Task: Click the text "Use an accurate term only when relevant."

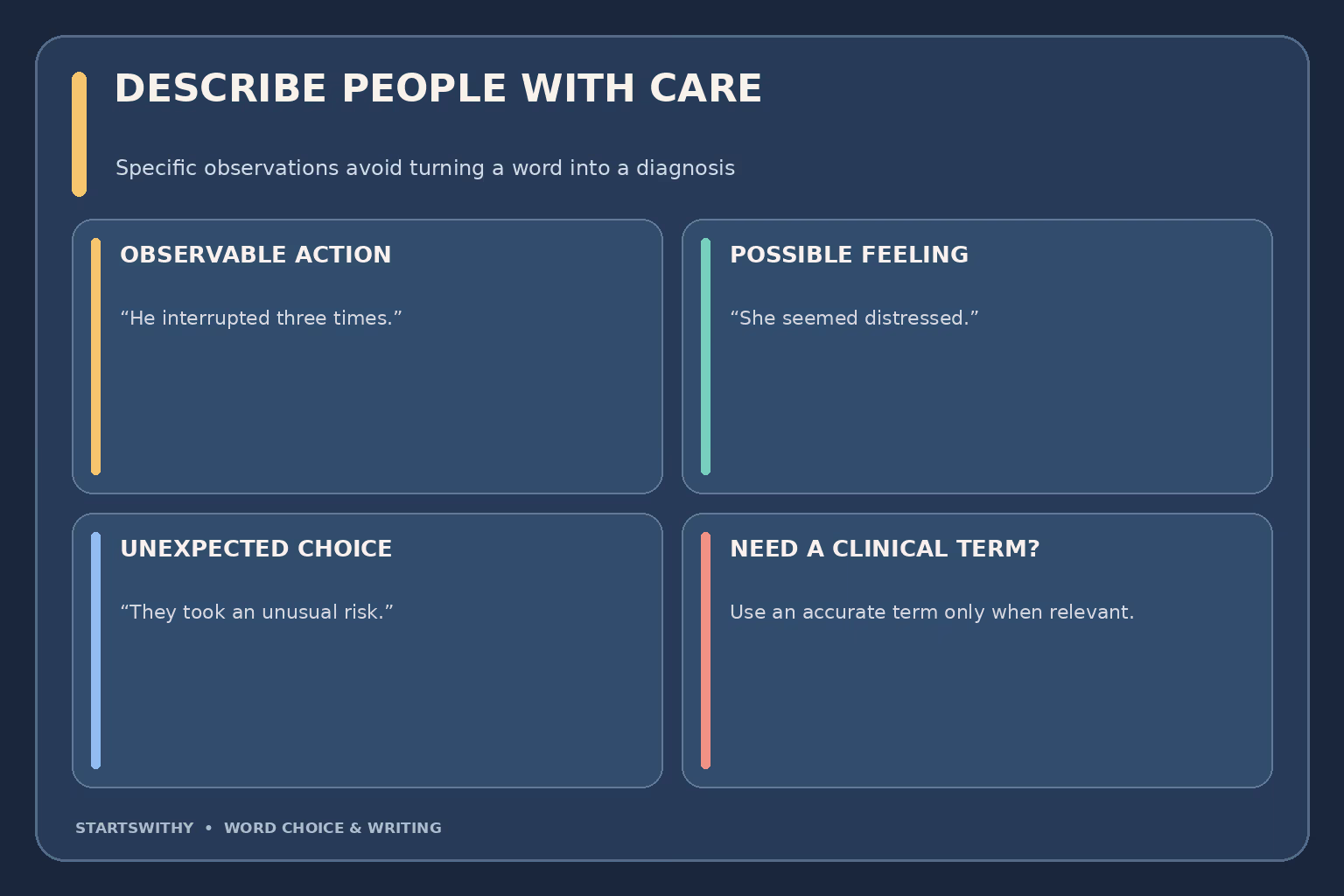Action: (932, 612)
